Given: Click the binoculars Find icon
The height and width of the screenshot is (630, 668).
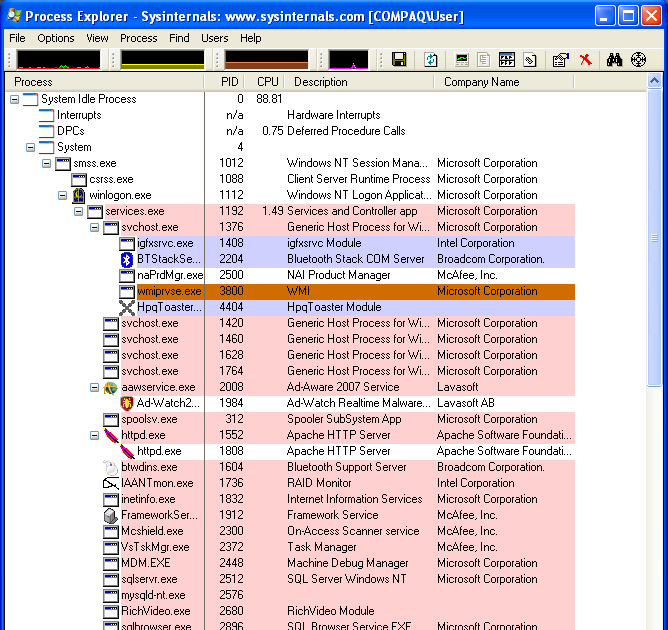Looking at the screenshot, I should 614,60.
